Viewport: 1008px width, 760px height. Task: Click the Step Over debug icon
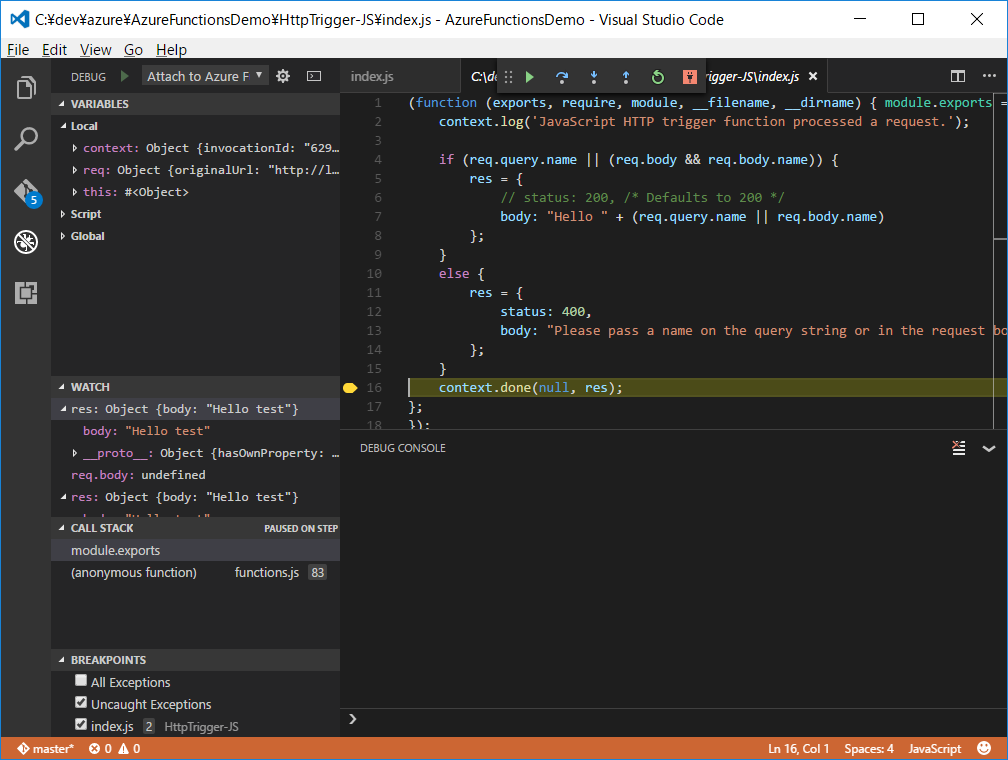562,76
